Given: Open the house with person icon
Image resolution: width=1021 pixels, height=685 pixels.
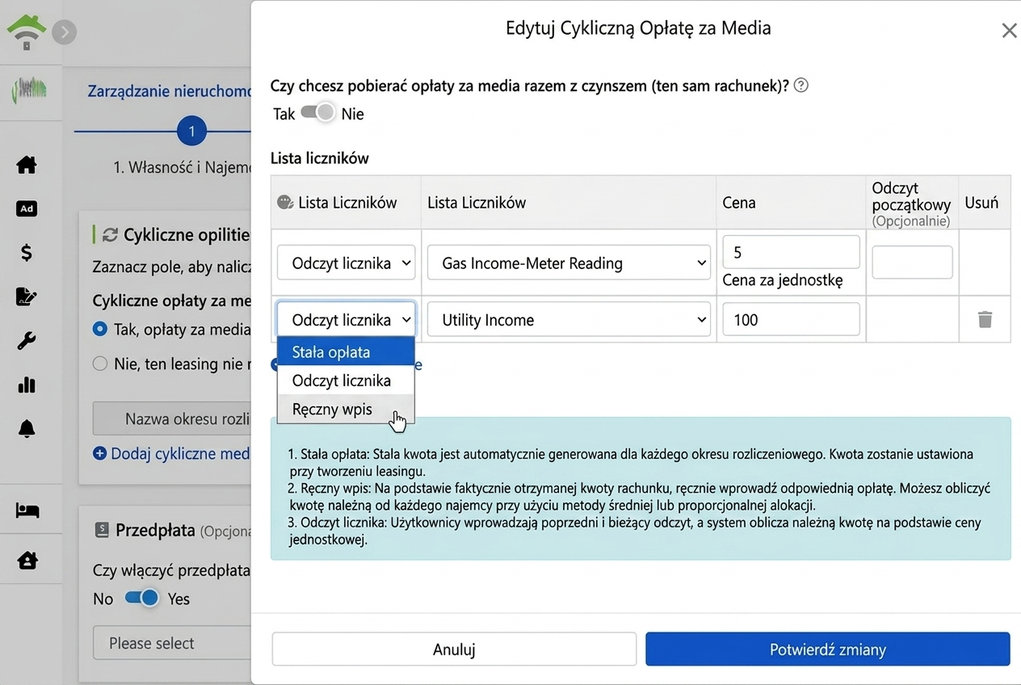Looking at the screenshot, I should tap(27, 560).
